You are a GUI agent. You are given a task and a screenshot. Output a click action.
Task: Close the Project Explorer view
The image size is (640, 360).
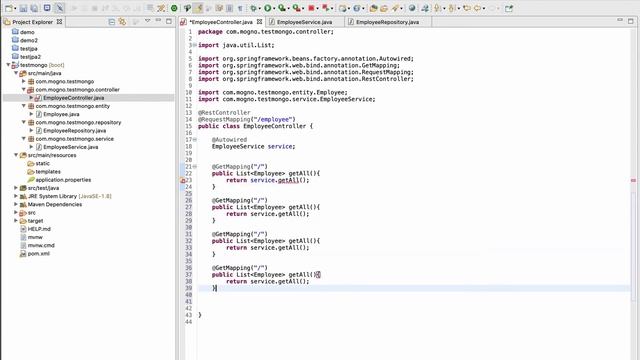[x=59, y=22]
